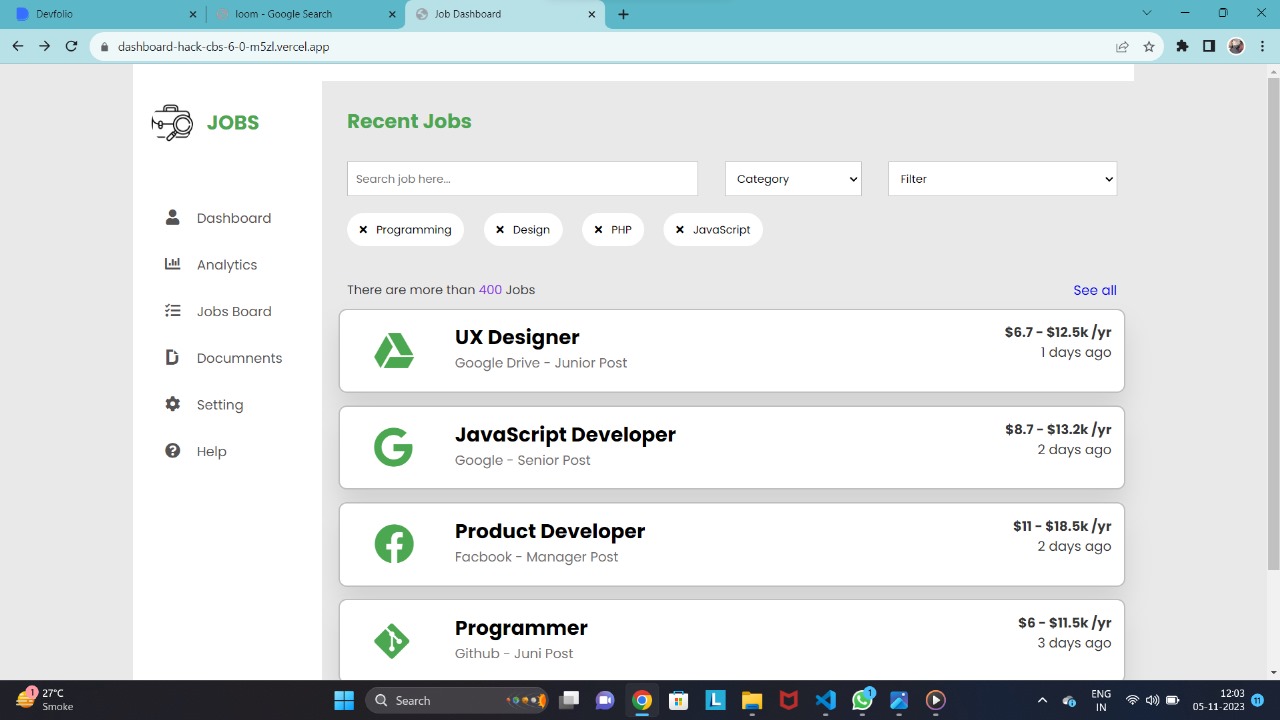The width and height of the screenshot is (1280, 720).
Task: Open a new browser tab
Action: 623,14
